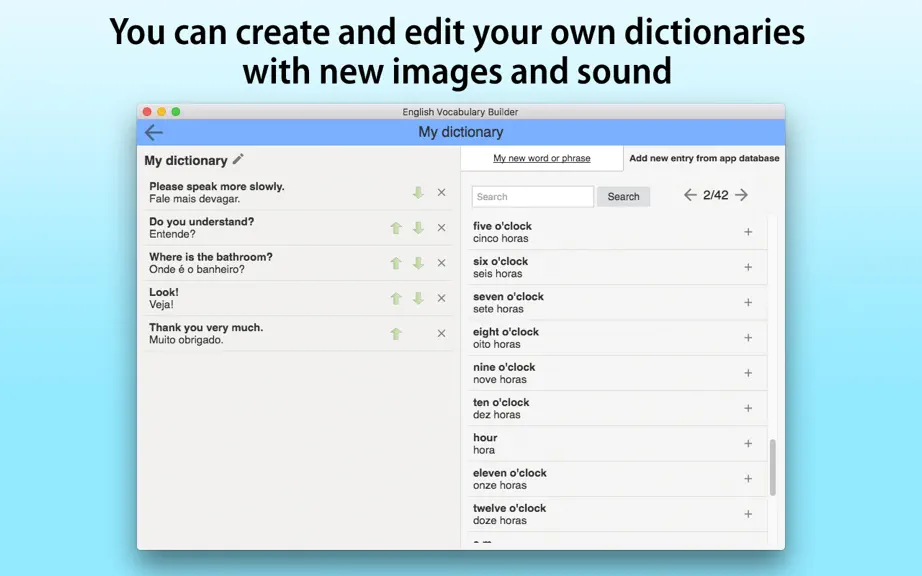922x576 pixels.
Task: Focus the Search text field
Action: click(533, 196)
